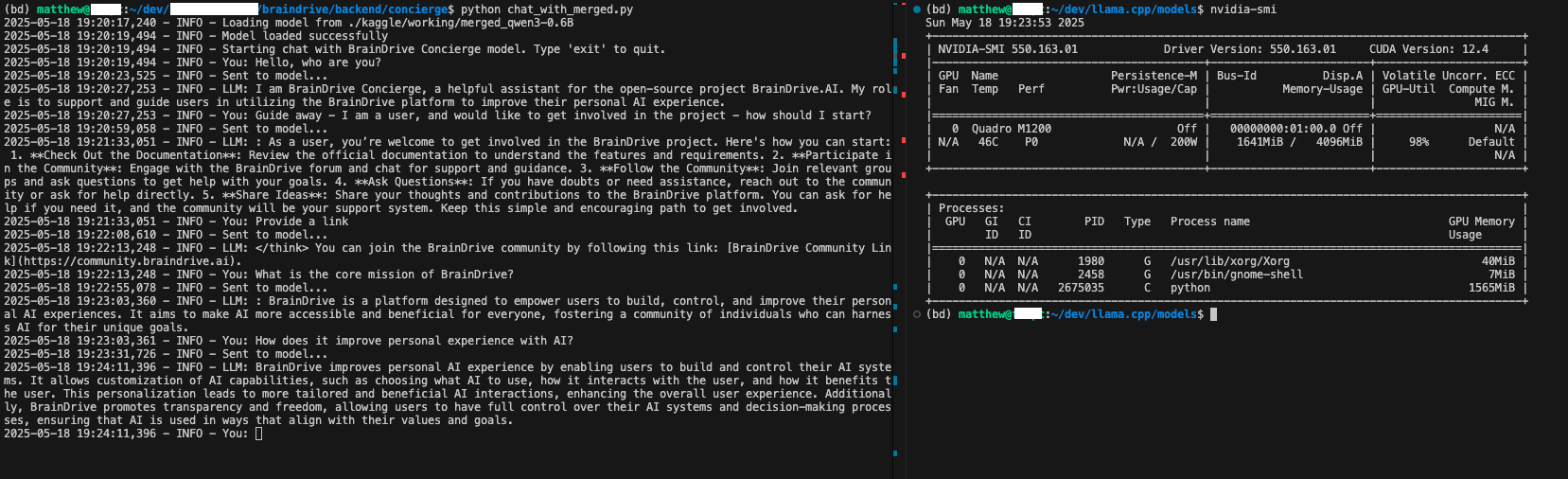This screenshot has height=479, width=1568.
Task: Click the first red marker in overview ruler
Action: coord(903,55)
